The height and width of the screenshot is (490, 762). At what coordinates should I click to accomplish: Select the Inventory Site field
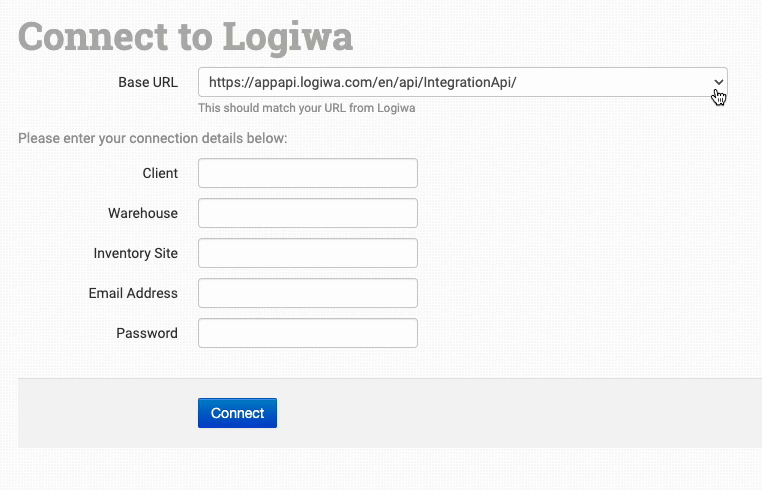(307, 253)
